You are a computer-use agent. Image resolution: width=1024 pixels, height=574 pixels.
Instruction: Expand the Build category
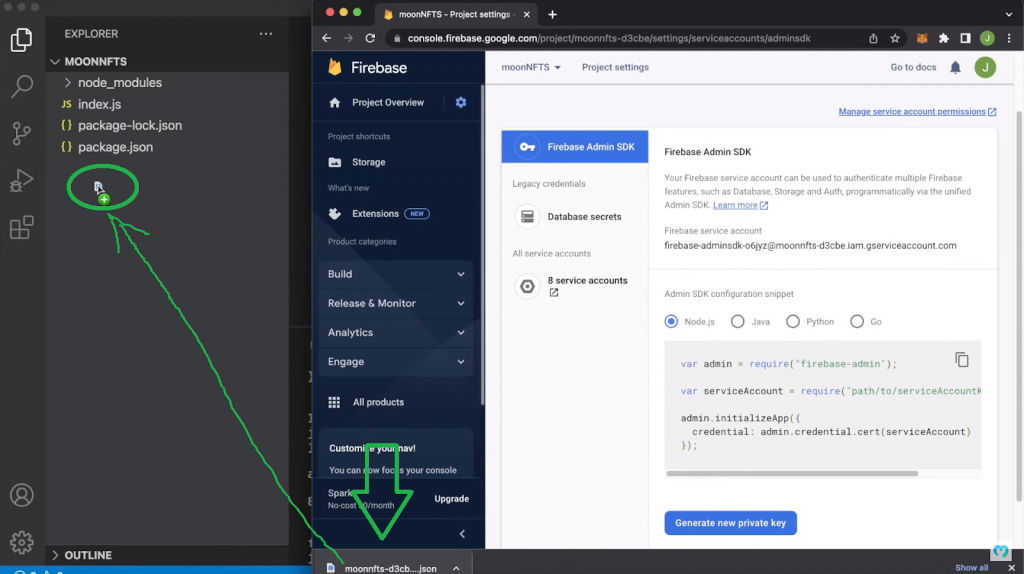click(396, 274)
